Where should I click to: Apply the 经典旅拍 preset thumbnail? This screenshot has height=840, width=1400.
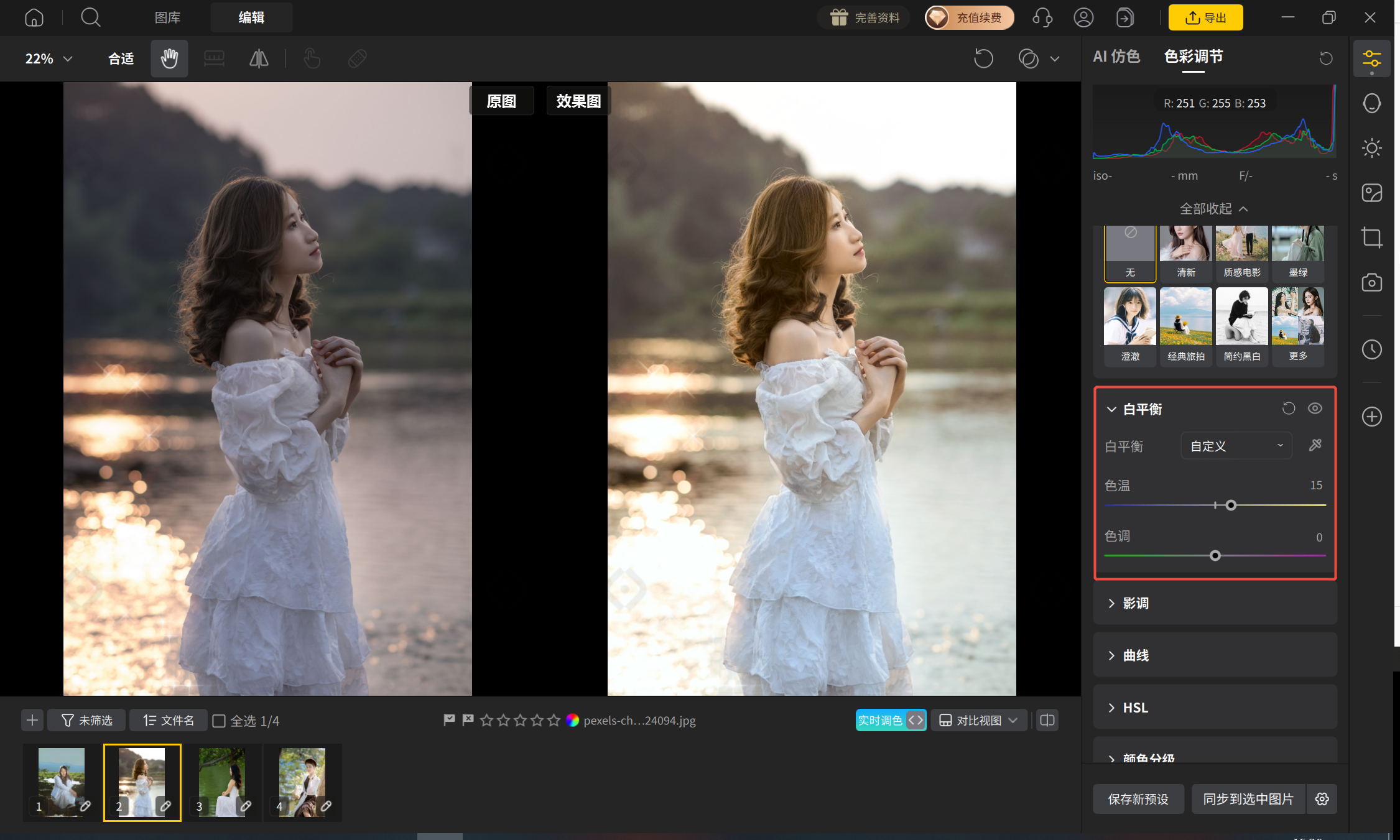pyautogui.click(x=1185, y=326)
